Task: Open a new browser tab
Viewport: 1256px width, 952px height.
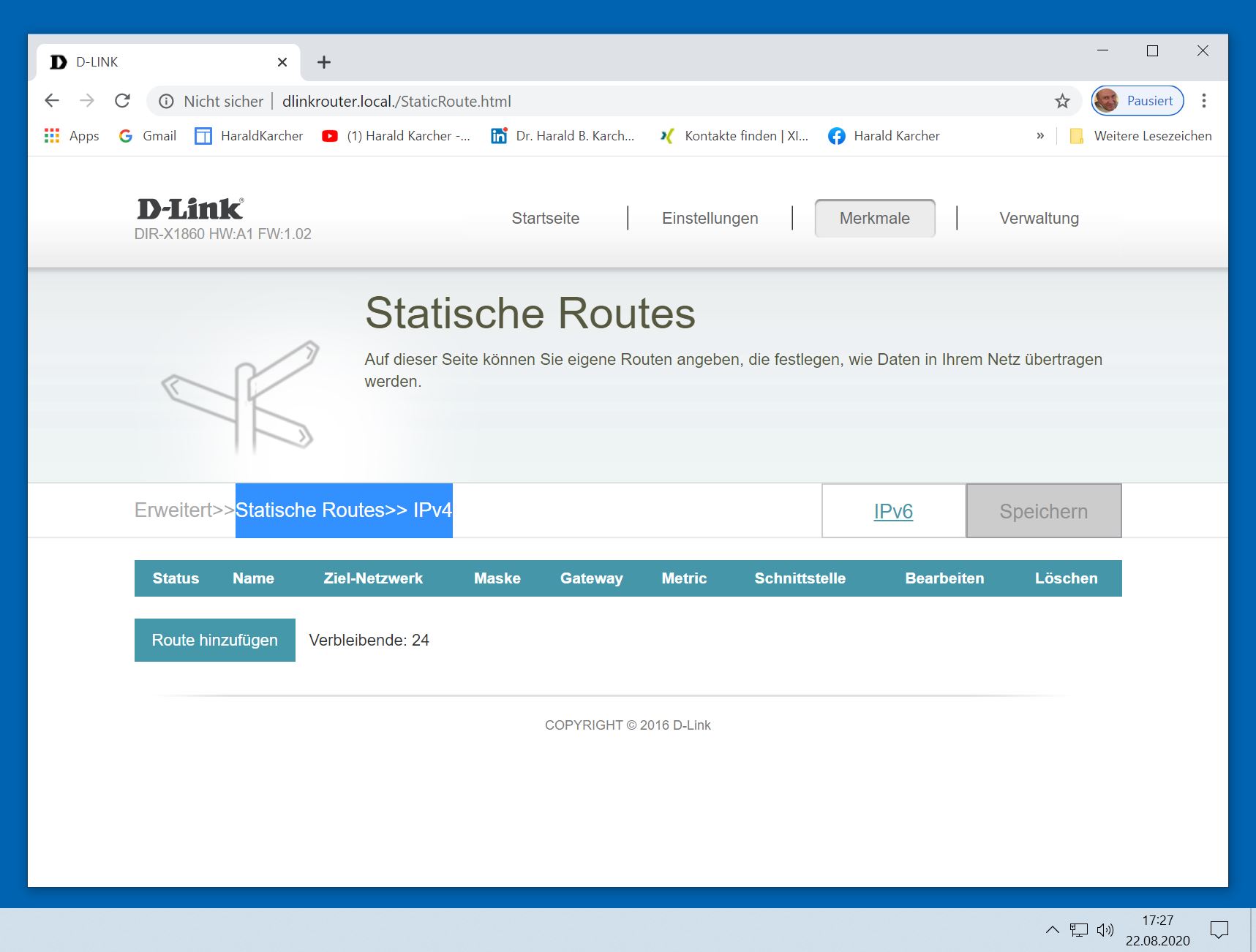Action: [324, 62]
